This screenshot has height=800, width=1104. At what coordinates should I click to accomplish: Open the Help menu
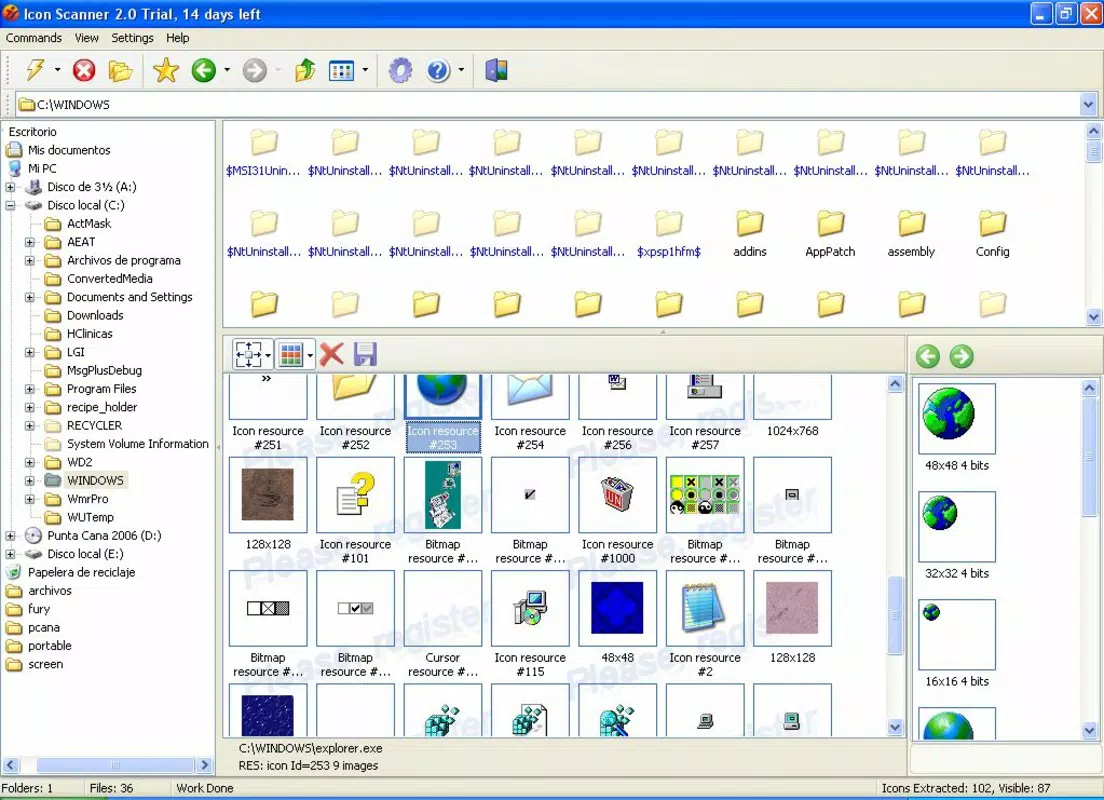pyautogui.click(x=177, y=38)
